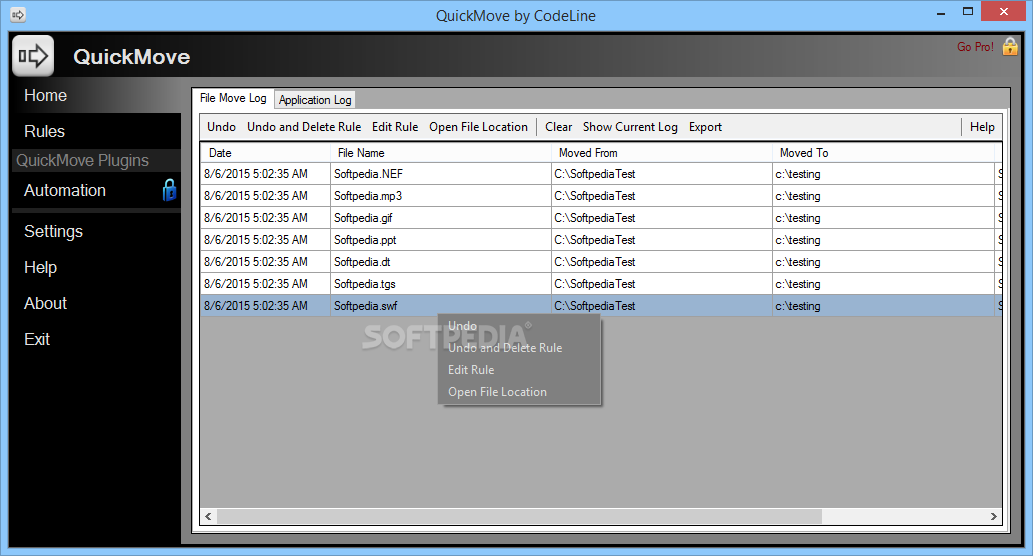The width and height of the screenshot is (1033, 556).
Task: Select the Softpedia.gif row
Action: click(601, 218)
